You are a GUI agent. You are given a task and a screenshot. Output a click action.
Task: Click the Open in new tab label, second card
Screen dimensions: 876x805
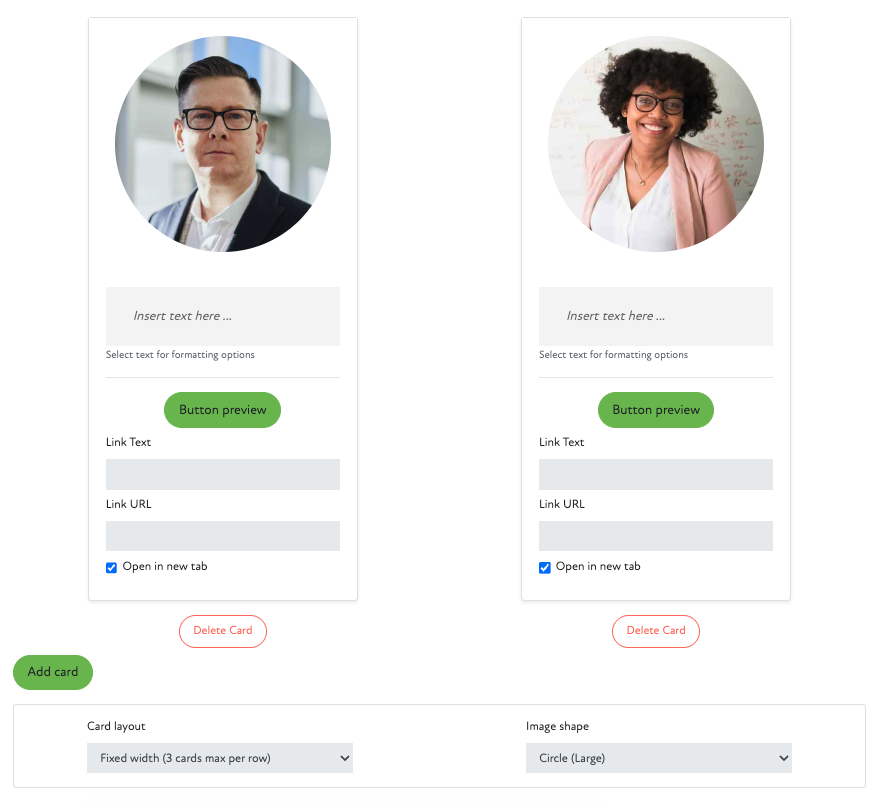click(598, 566)
